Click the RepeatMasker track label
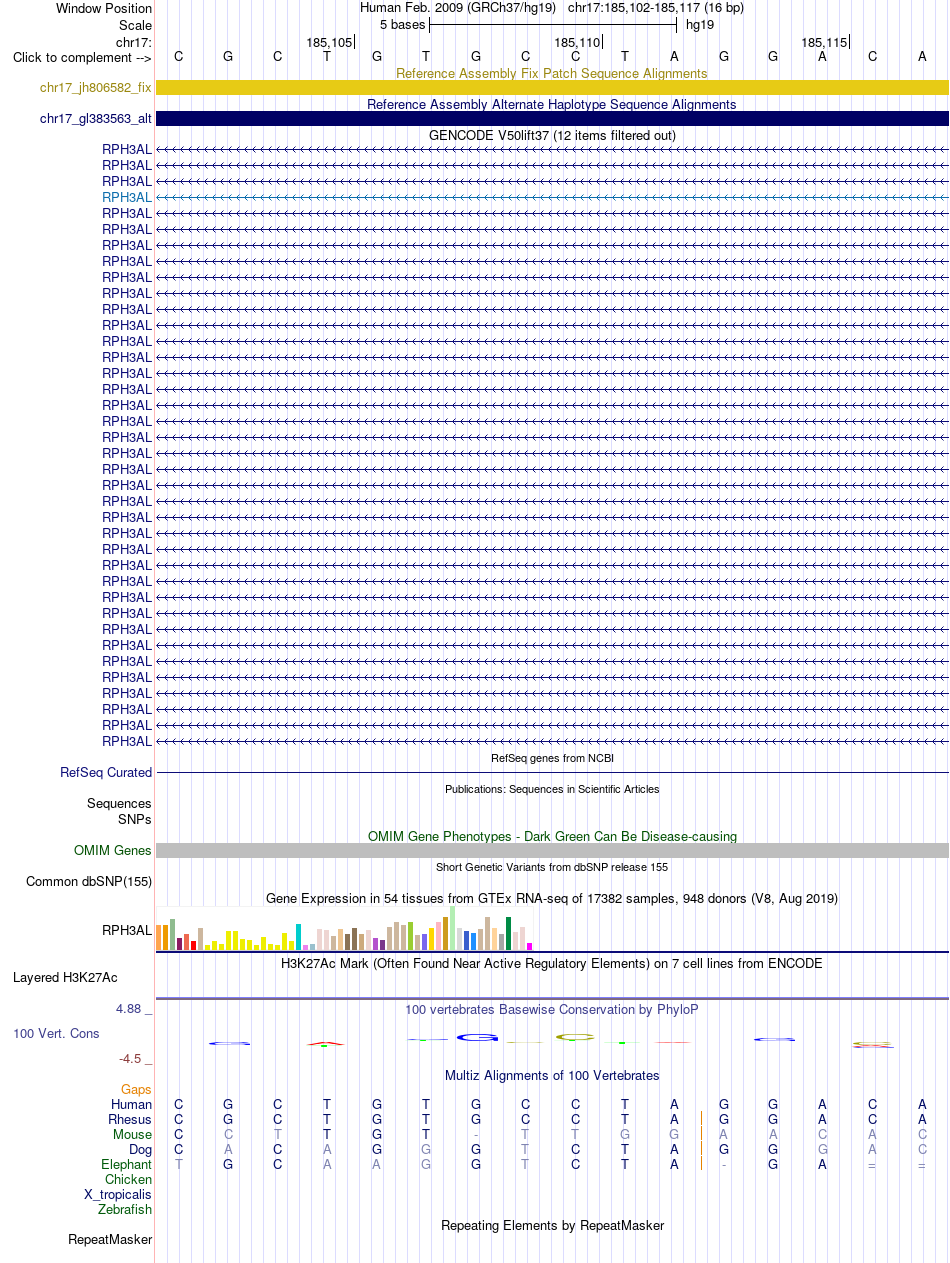The height and width of the screenshot is (1263, 950). (110, 1240)
